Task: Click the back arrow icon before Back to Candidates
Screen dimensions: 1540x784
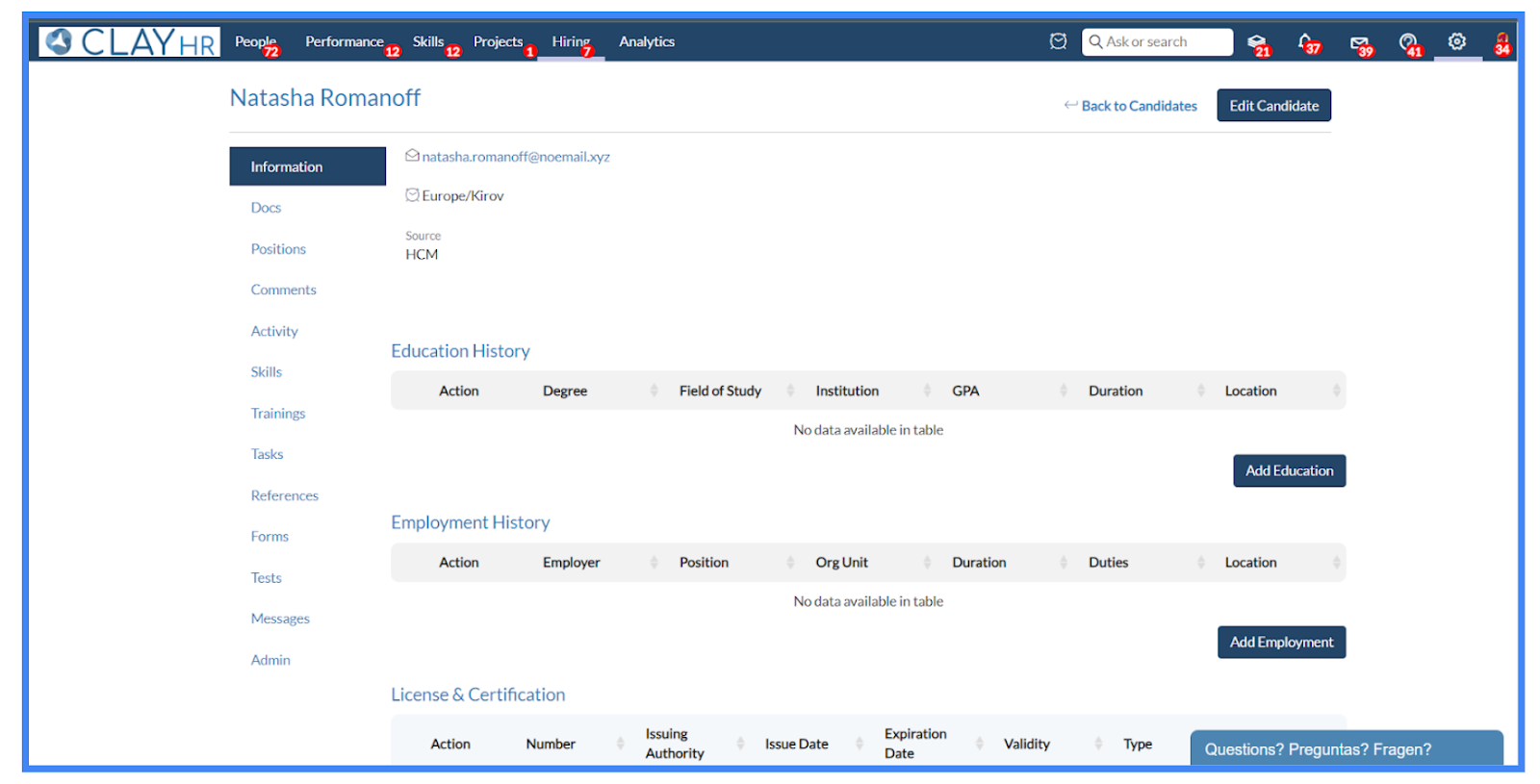Action: (x=1070, y=105)
